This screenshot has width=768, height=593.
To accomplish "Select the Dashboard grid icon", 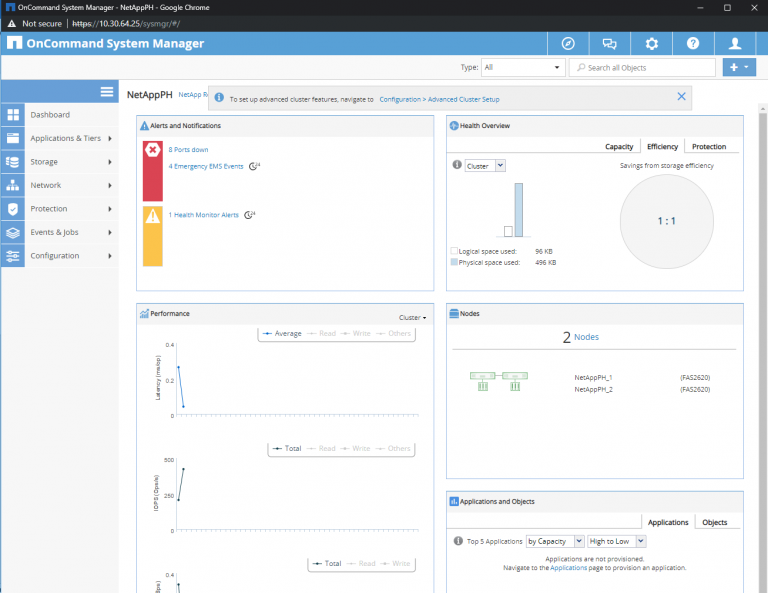I will pos(13,115).
